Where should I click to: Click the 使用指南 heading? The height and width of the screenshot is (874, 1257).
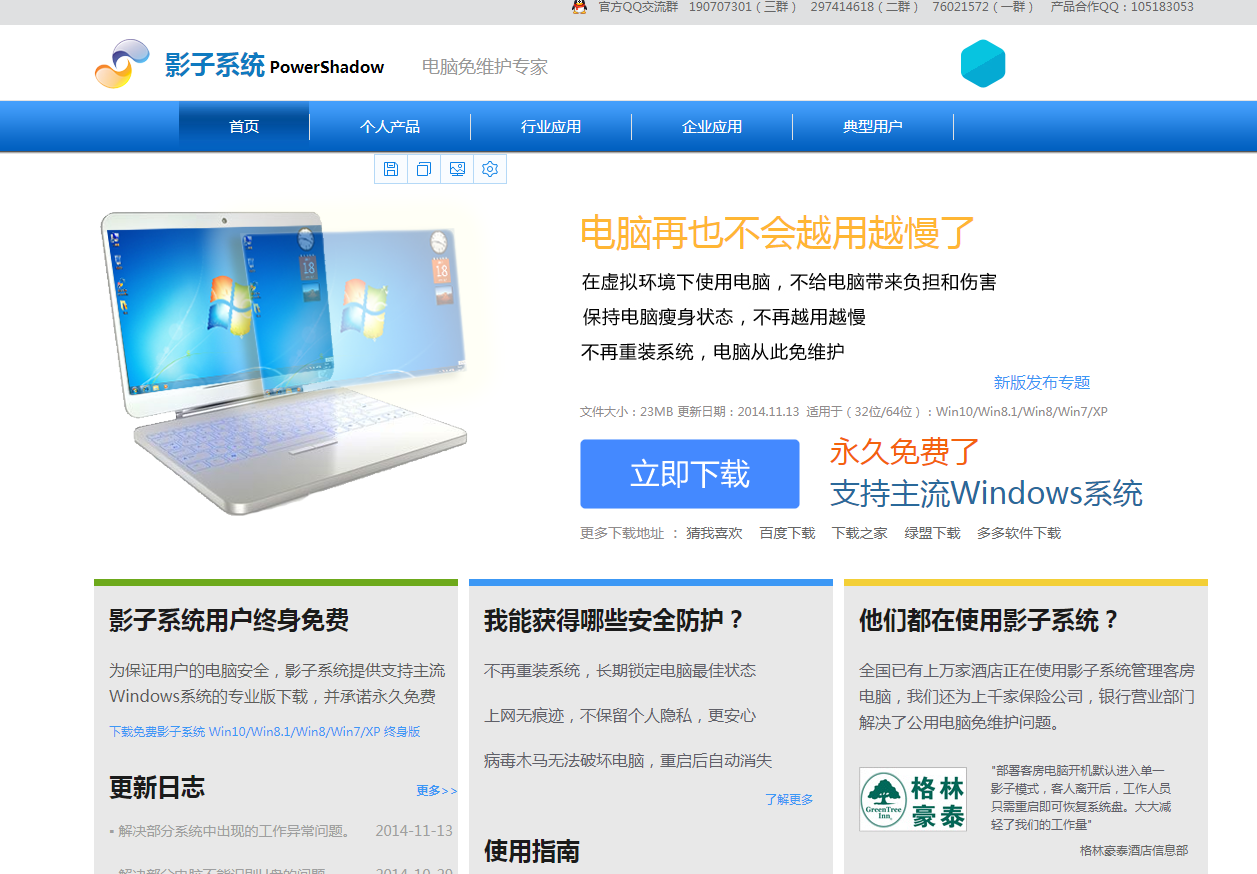pyautogui.click(x=532, y=852)
